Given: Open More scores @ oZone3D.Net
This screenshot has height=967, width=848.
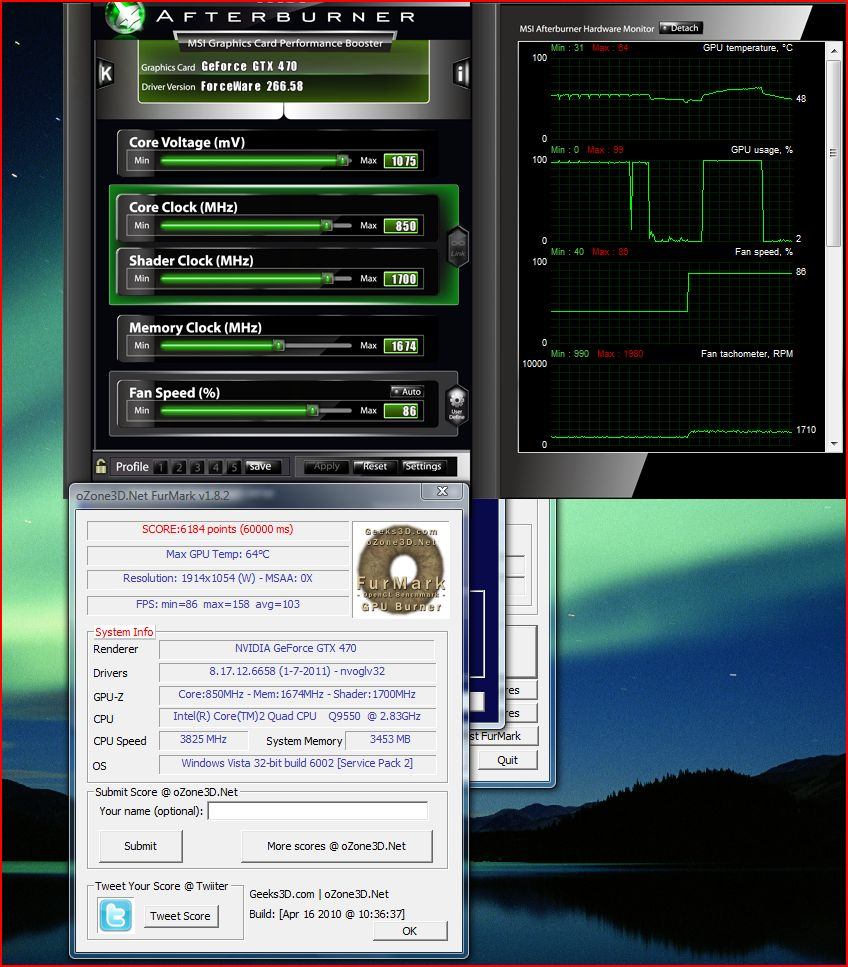Looking at the screenshot, I should [x=336, y=846].
